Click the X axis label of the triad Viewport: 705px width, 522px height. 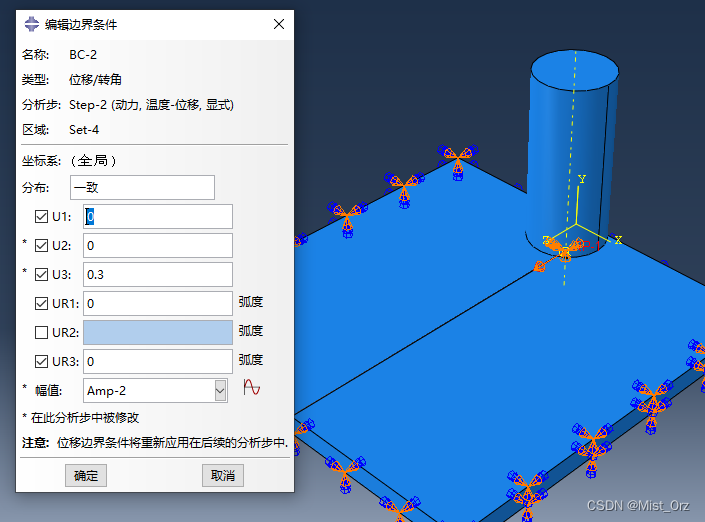coord(618,240)
